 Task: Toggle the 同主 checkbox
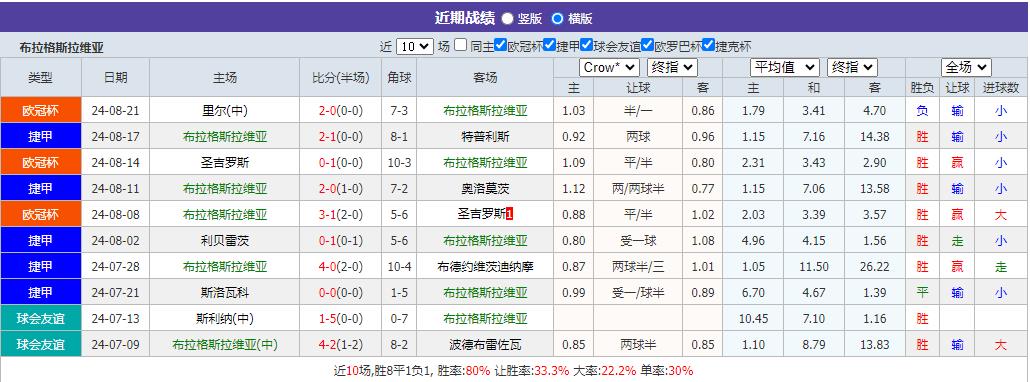(461, 45)
